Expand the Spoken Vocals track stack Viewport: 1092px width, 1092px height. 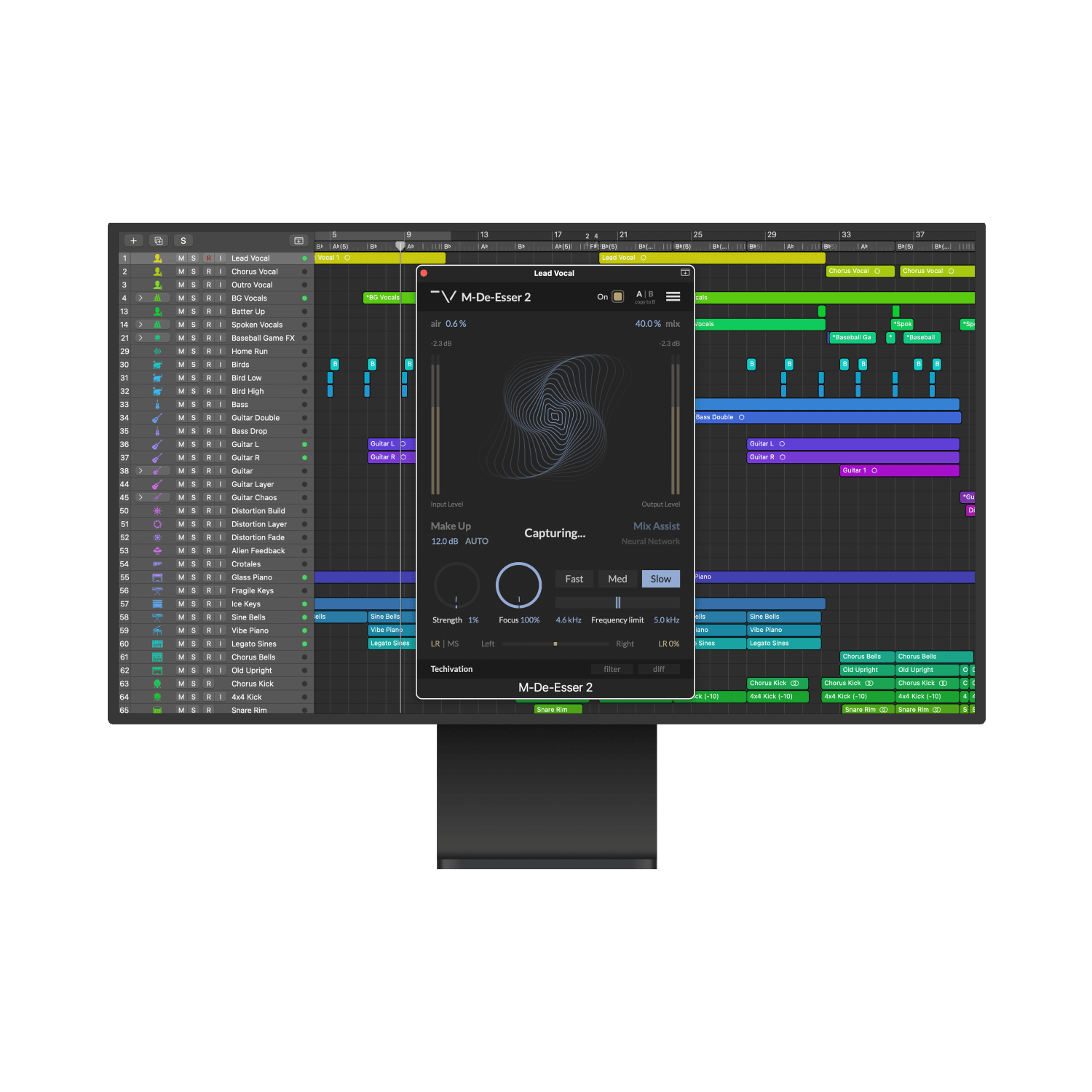pos(141,325)
